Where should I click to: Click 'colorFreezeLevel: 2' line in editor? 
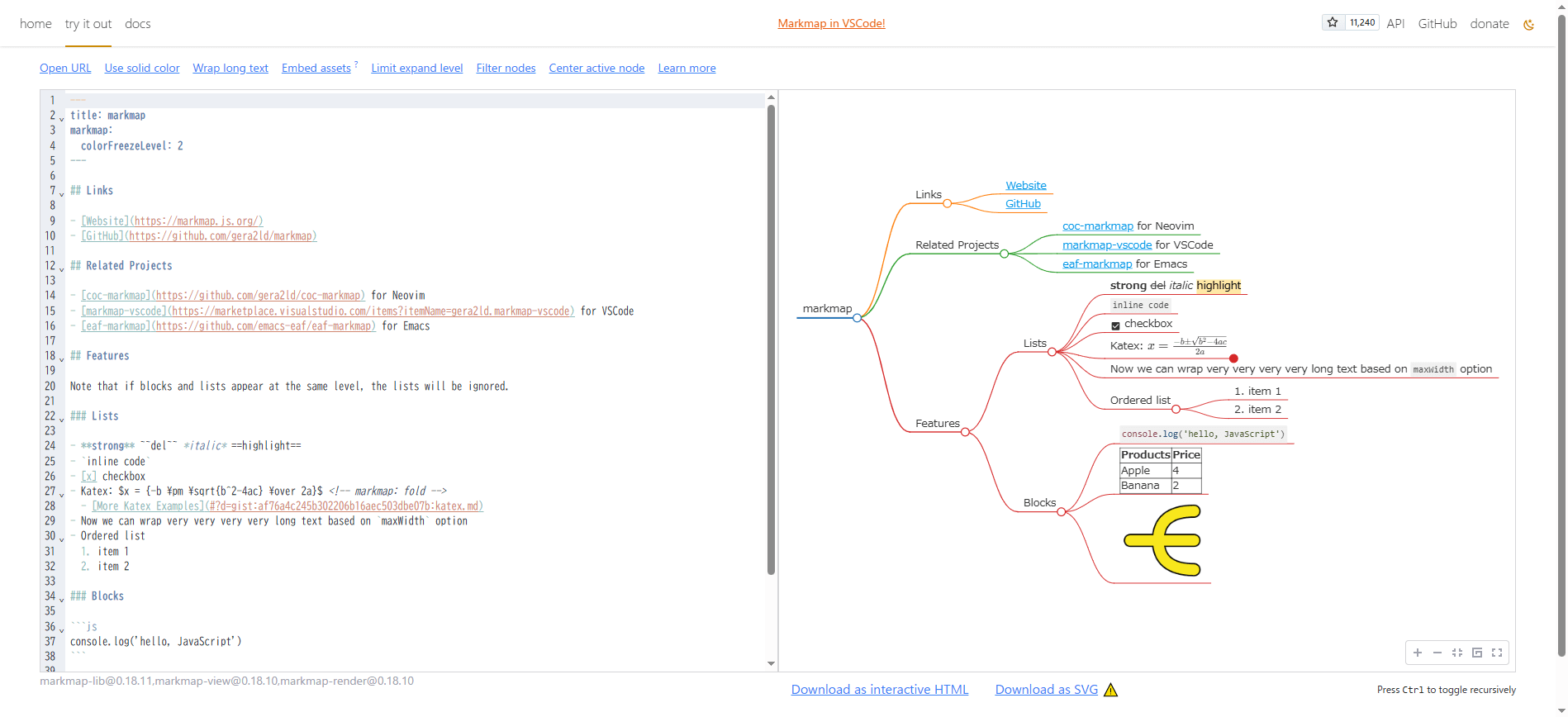[132, 146]
